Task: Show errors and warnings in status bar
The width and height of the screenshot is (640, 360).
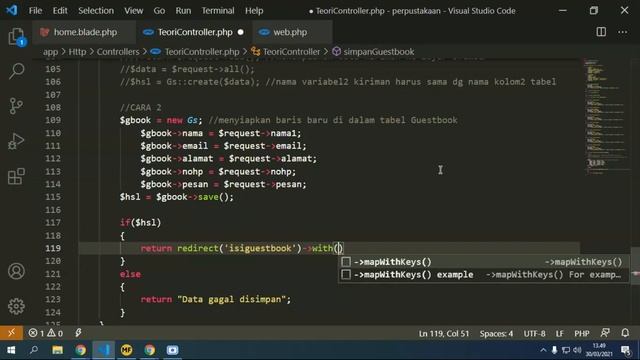Action: tap(46, 333)
